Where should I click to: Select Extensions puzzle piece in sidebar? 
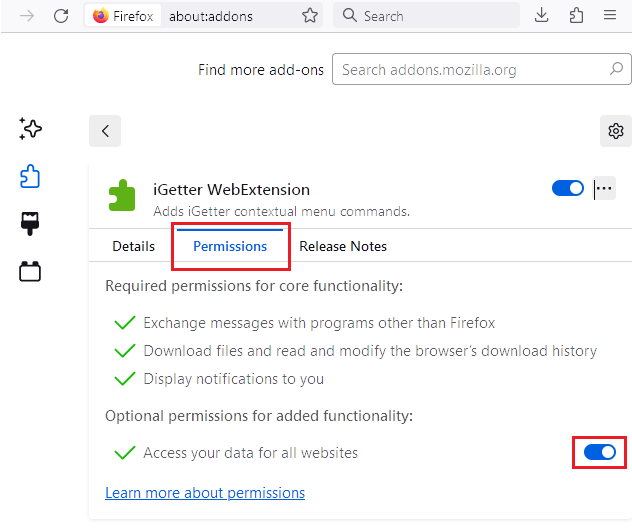pos(30,177)
